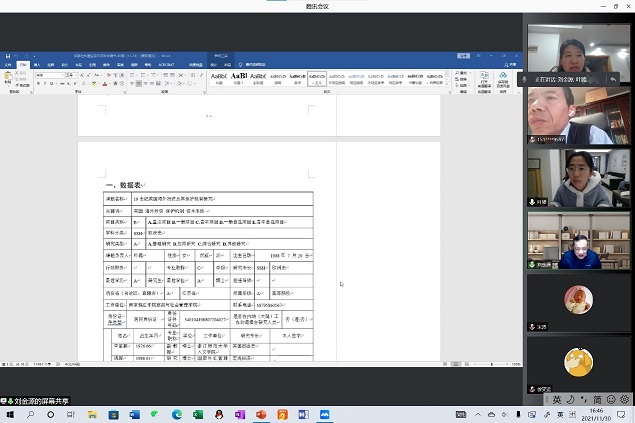Click the 英 input mode button
Image resolution: width=635 pixels, height=423 pixels.
click(x=557, y=400)
